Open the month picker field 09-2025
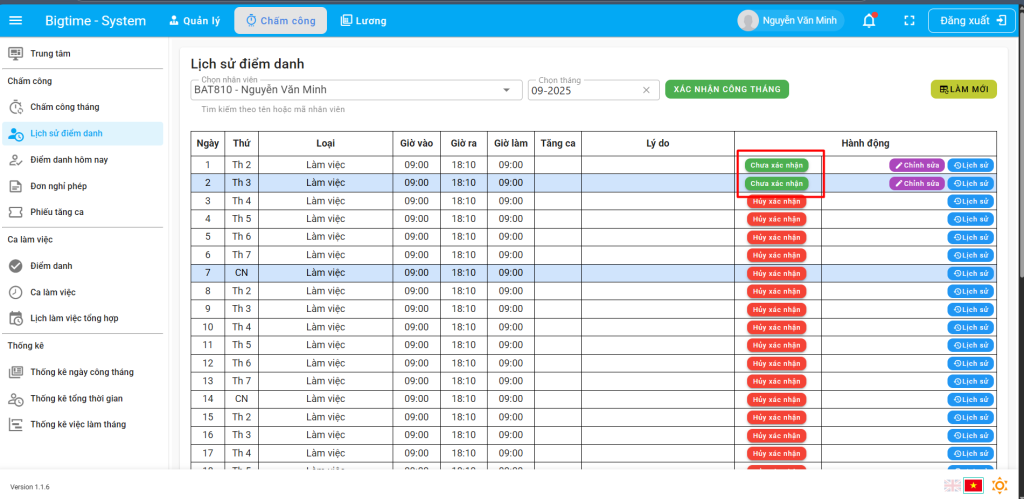The image size is (1024, 499). pyautogui.click(x=585, y=90)
